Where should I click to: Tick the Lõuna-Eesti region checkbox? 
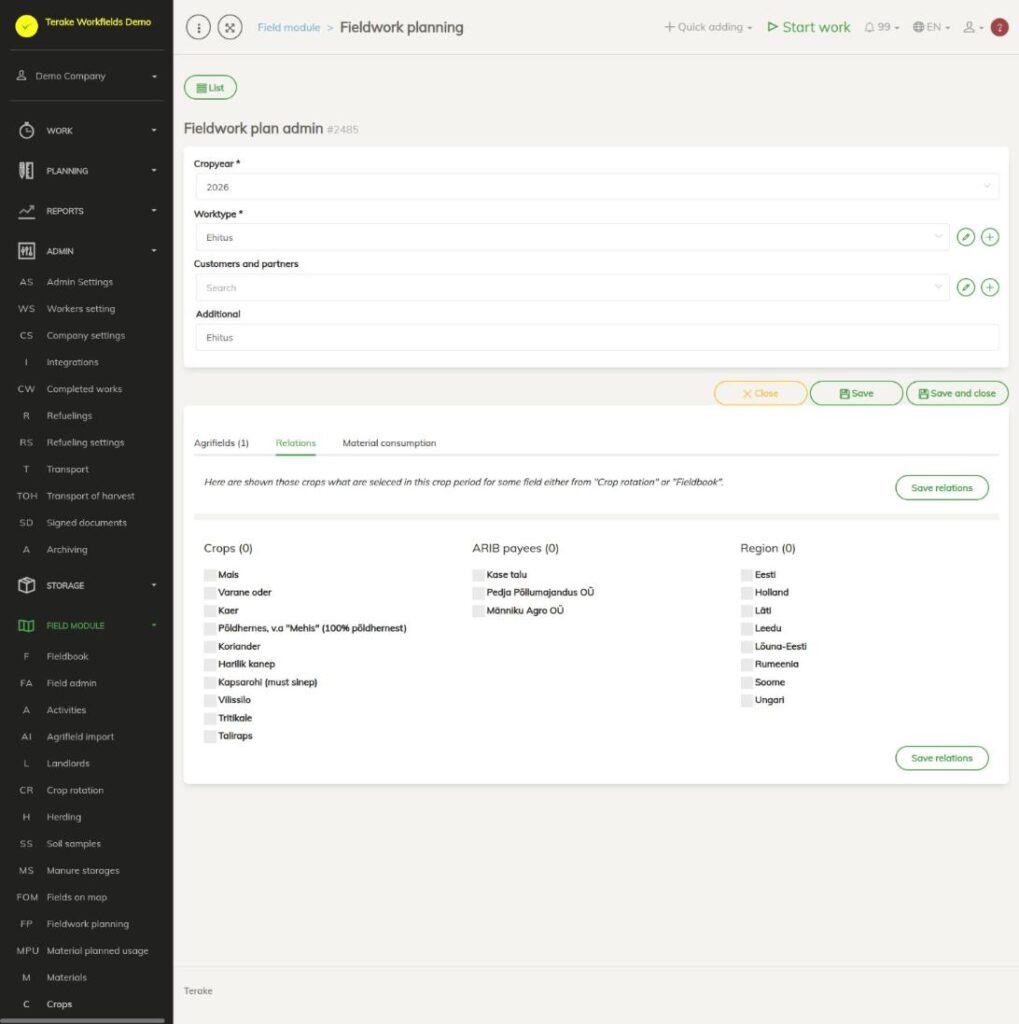[x=747, y=647]
